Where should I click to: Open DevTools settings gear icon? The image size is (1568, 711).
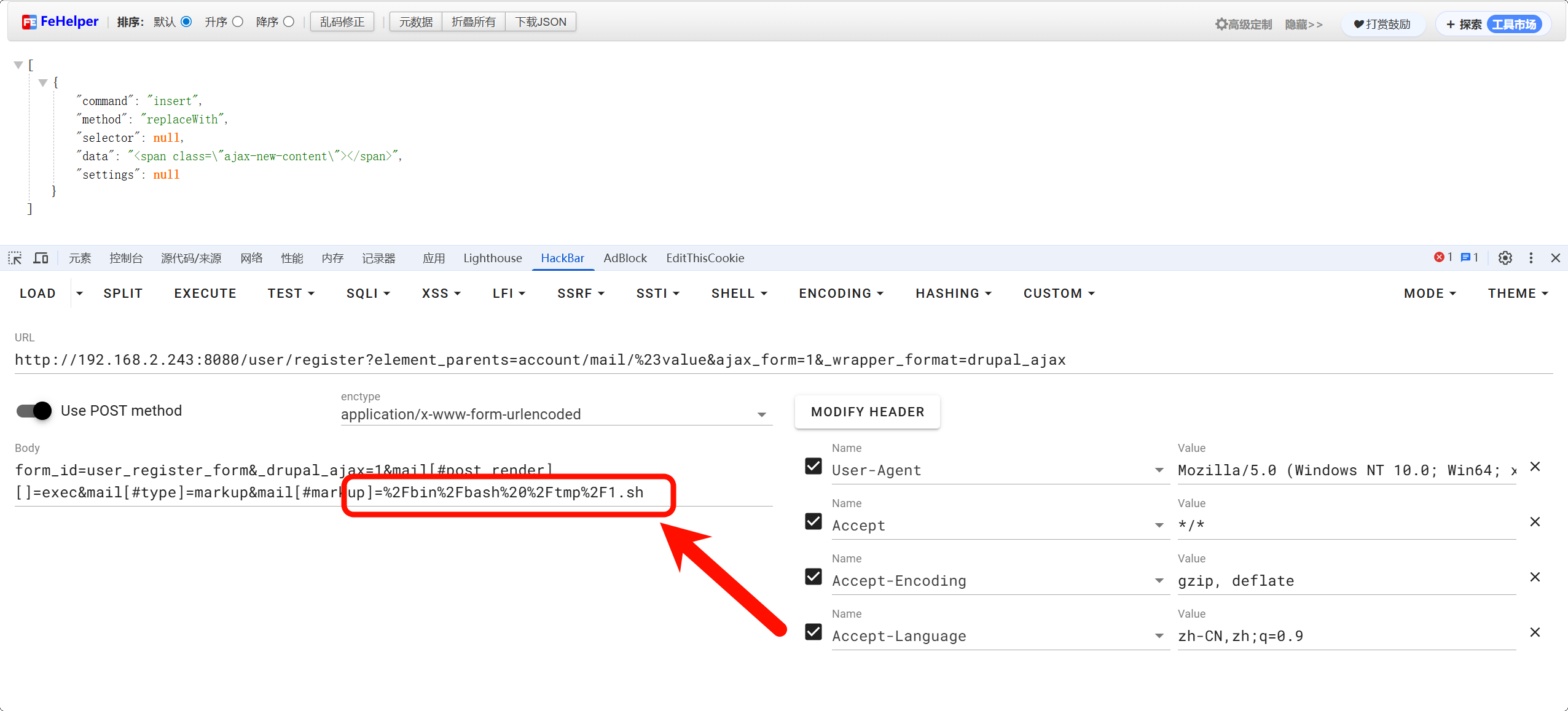[1505, 258]
